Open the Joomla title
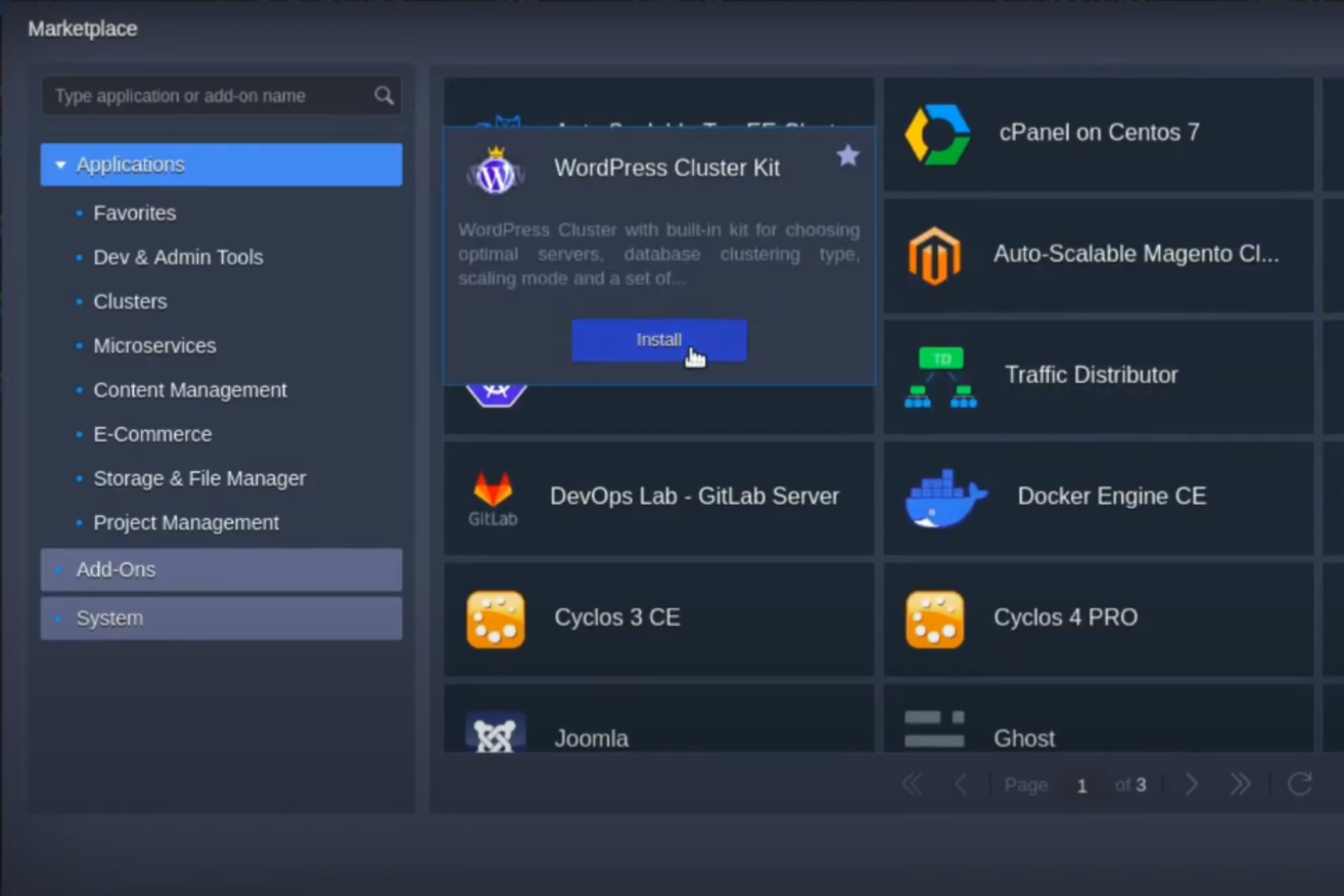Image resolution: width=1344 pixels, height=896 pixels. pos(591,738)
